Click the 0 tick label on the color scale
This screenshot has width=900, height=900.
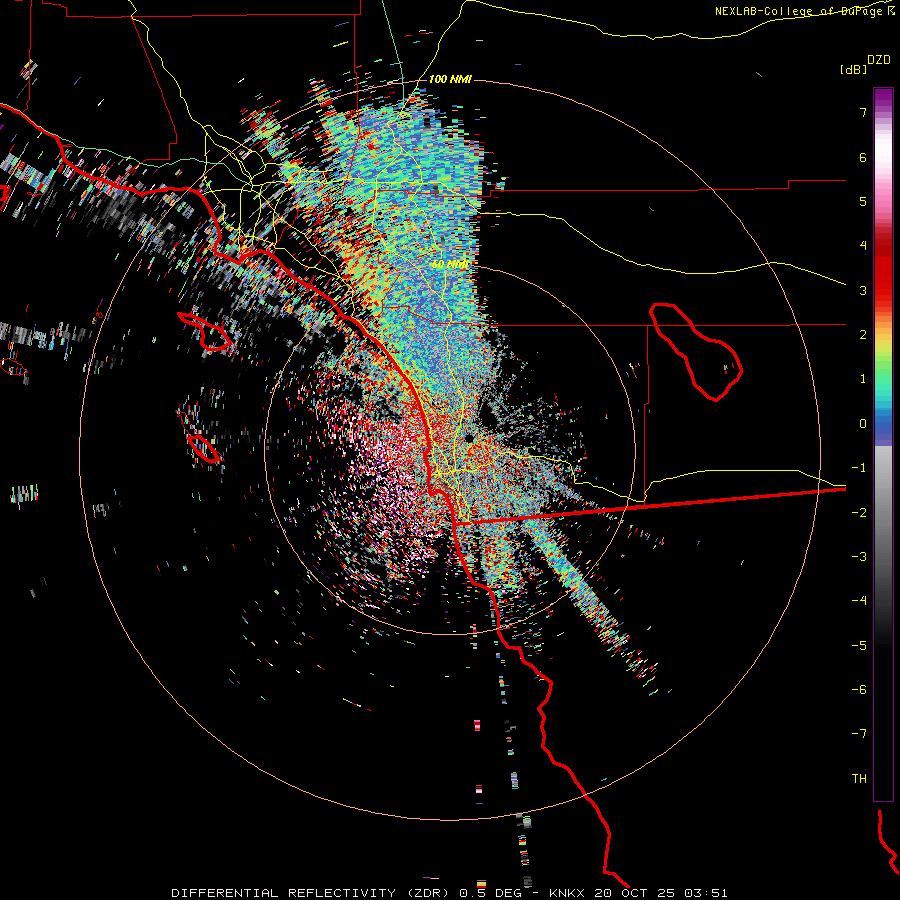point(863,424)
